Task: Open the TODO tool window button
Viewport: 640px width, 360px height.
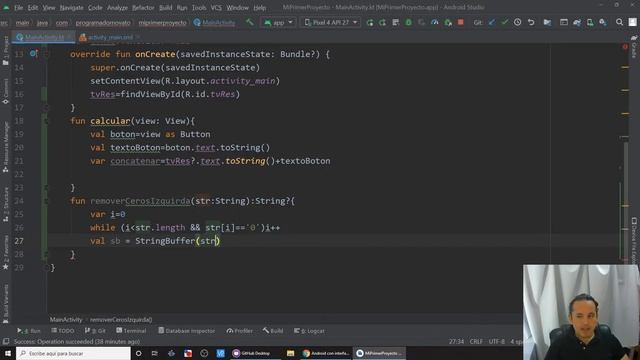Action: tap(62, 331)
